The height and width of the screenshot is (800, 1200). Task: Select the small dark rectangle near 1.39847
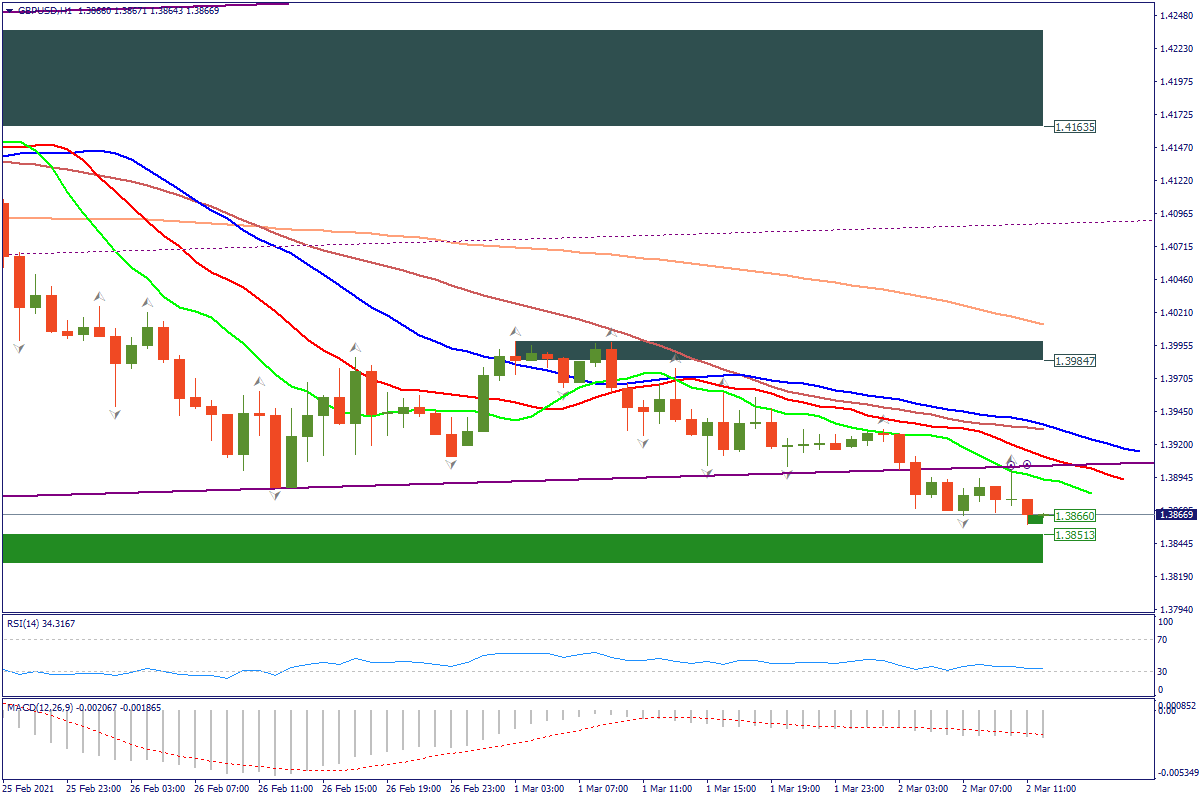coord(778,350)
